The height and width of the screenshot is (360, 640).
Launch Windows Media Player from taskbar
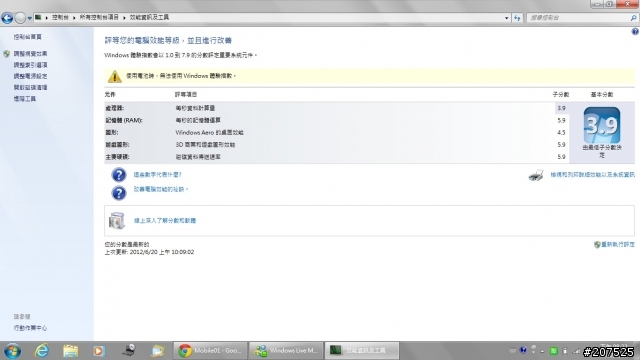(98, 351)
